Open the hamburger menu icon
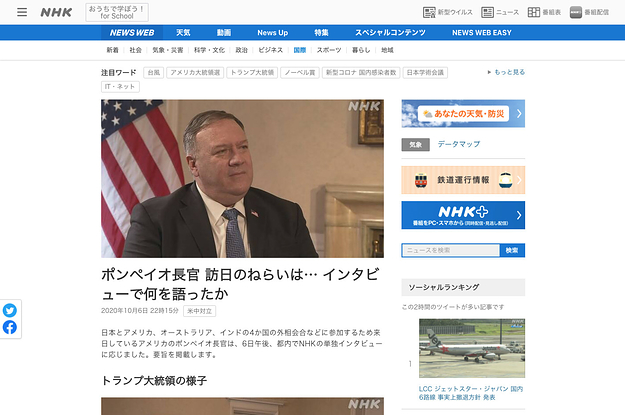 (22, 12)
